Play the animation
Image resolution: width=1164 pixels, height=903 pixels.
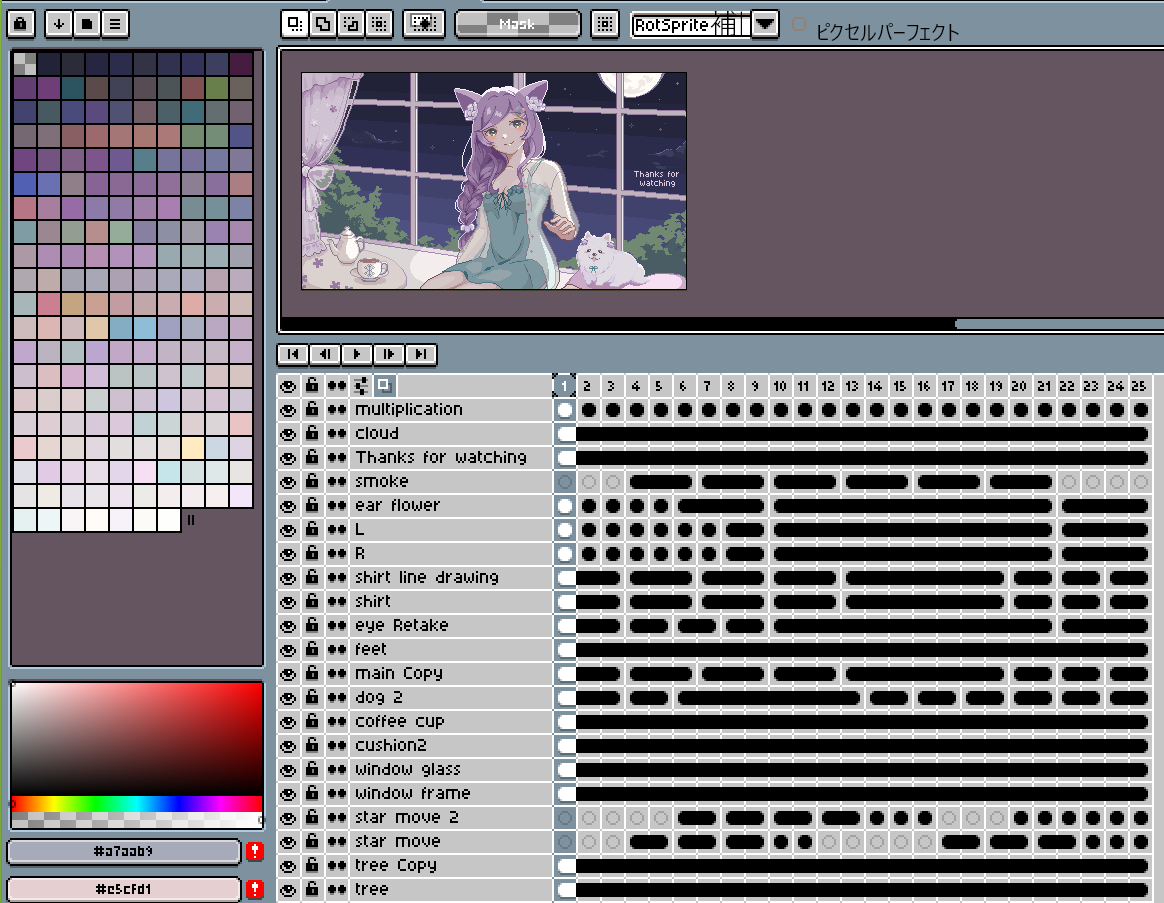[x=357, y=354]
